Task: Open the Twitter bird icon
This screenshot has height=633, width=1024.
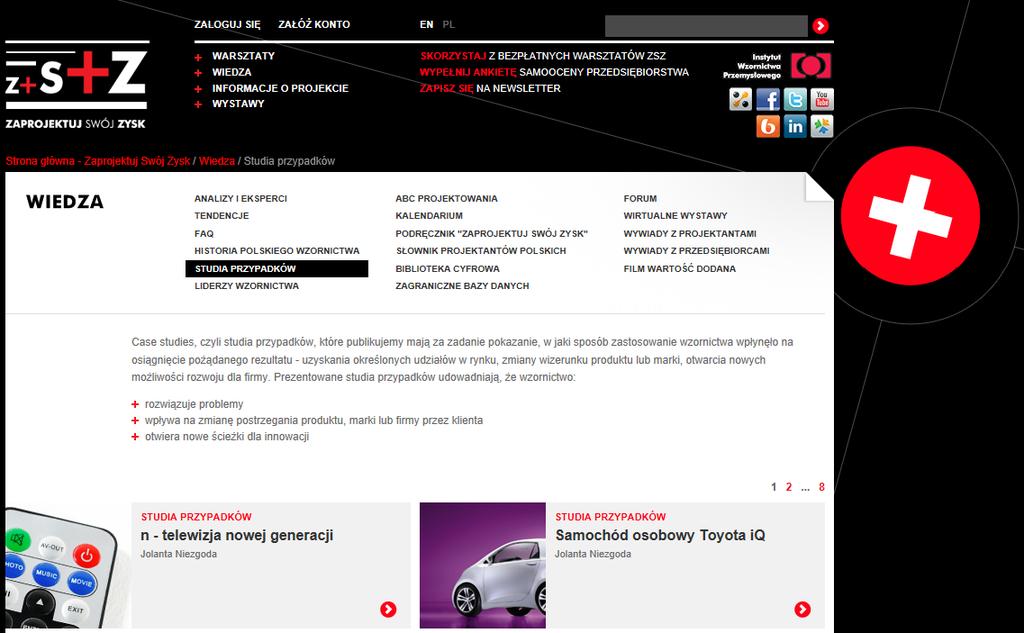Action: click(x=795, y=99)
